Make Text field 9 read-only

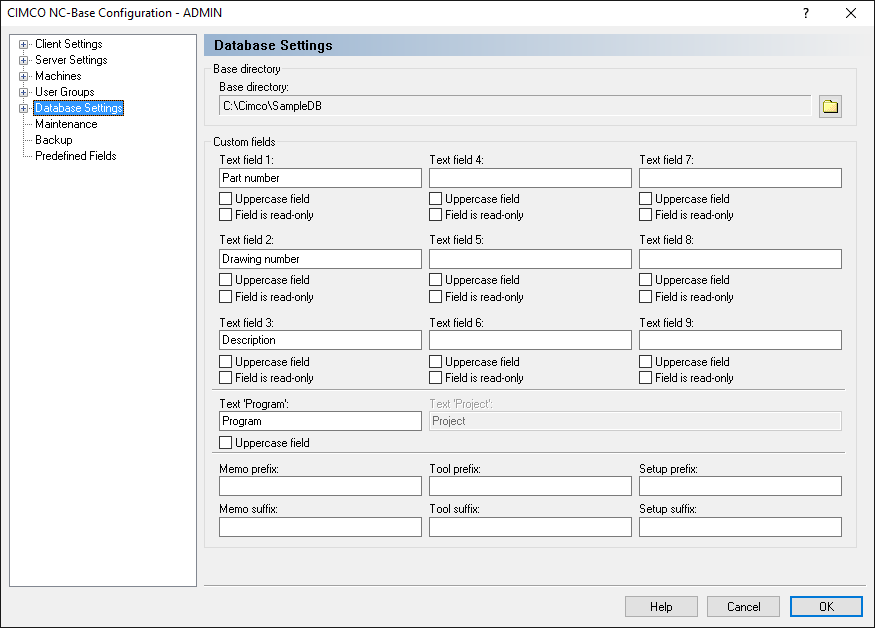pyautogui.click(x=645, y=378)
